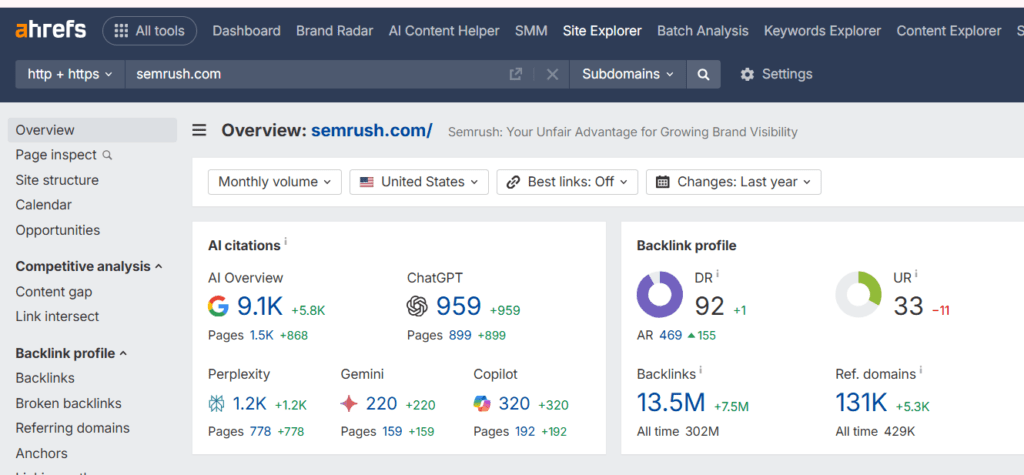The width and height of the screenshot is (1024, 475).
Task: Click the ChatGPT logo icon
Action: (x=417, y=306)
